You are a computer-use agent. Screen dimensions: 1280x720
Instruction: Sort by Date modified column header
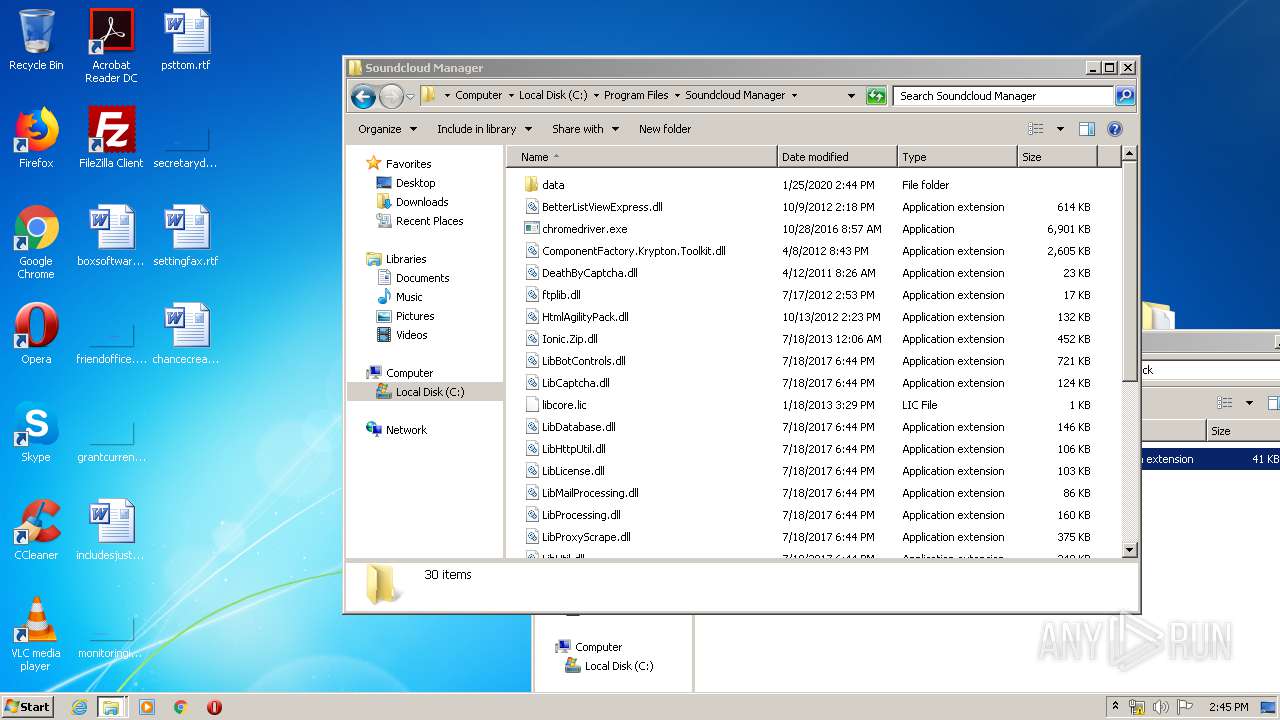[836, 157]
